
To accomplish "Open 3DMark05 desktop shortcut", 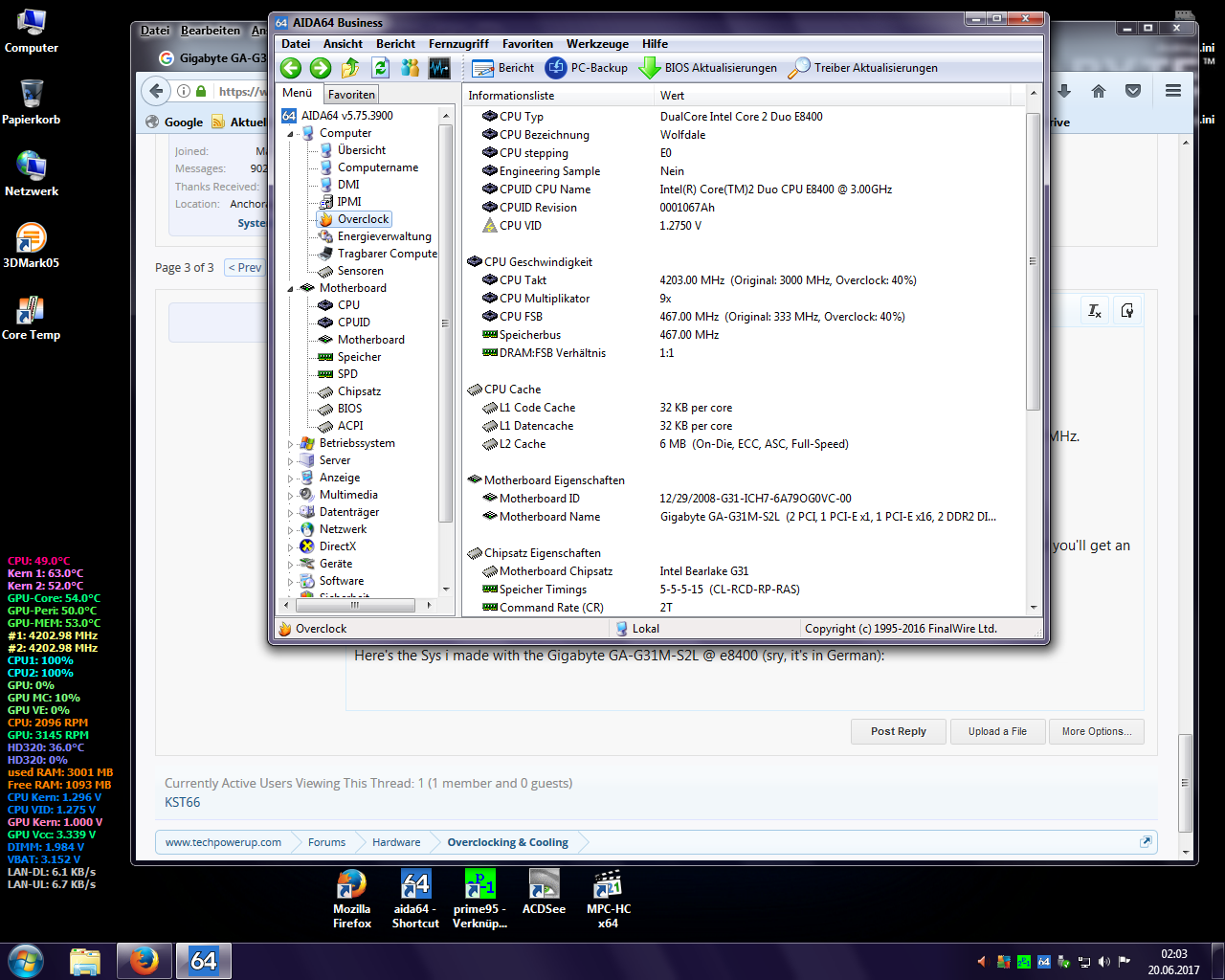I will (32, 245).
